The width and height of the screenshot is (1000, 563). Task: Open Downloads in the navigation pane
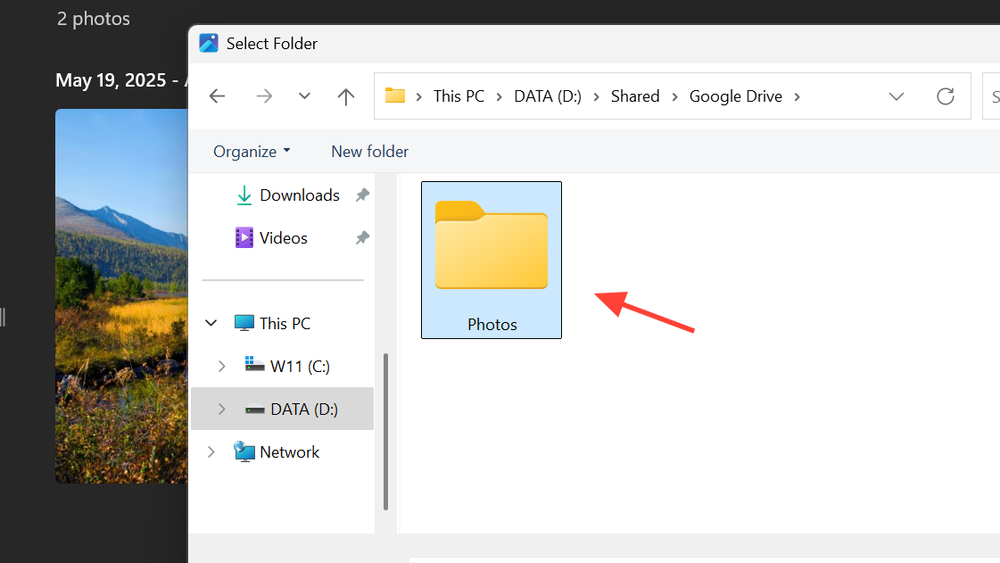point(298,195)
